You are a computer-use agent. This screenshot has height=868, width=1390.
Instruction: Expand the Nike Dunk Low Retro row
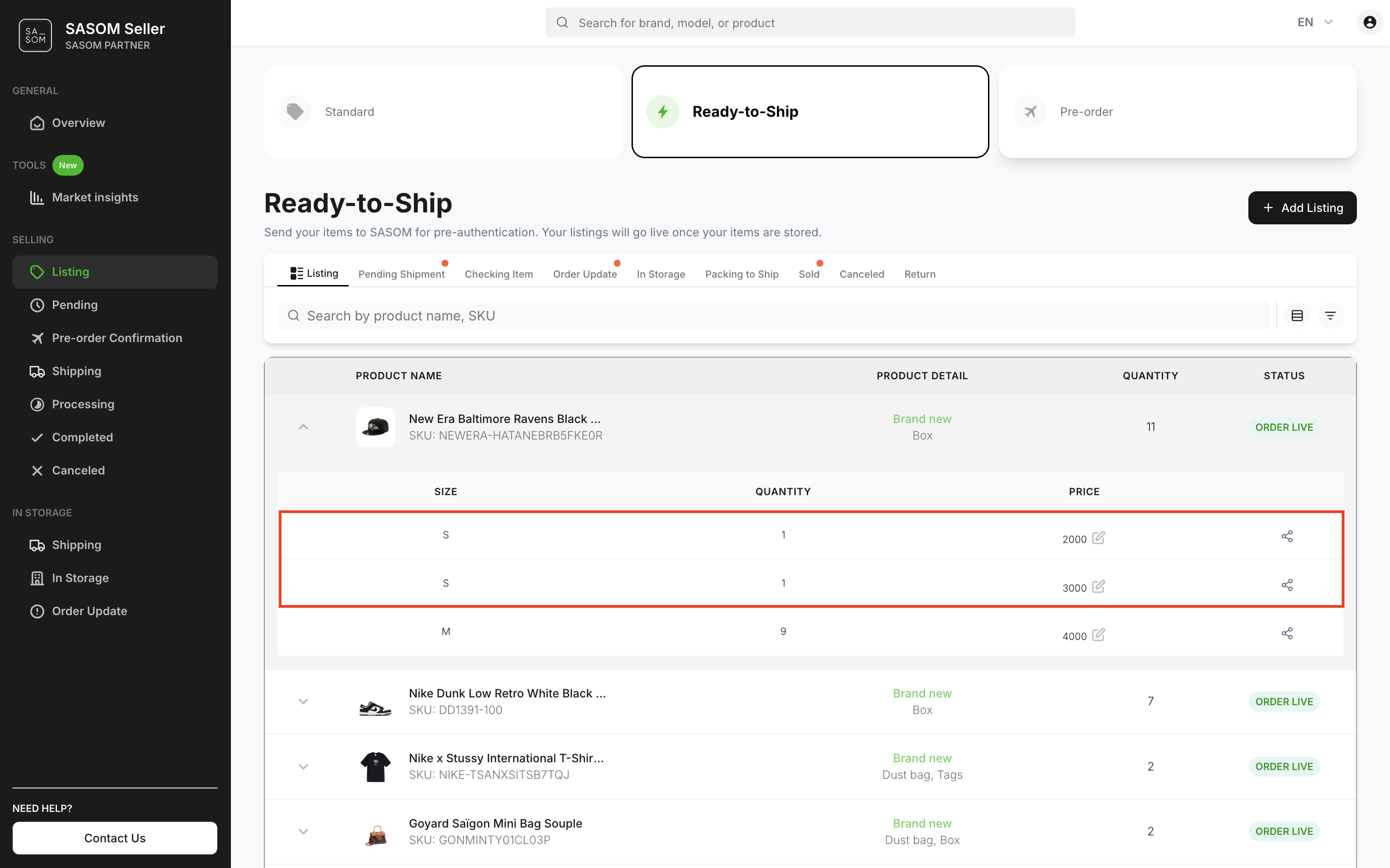(x=303, y=702)
